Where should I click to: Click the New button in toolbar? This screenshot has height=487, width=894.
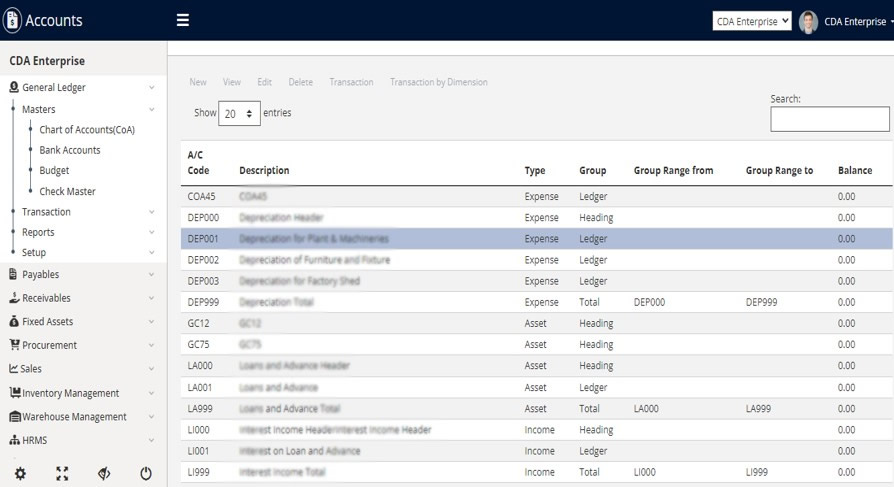click(x=198, y=82)
